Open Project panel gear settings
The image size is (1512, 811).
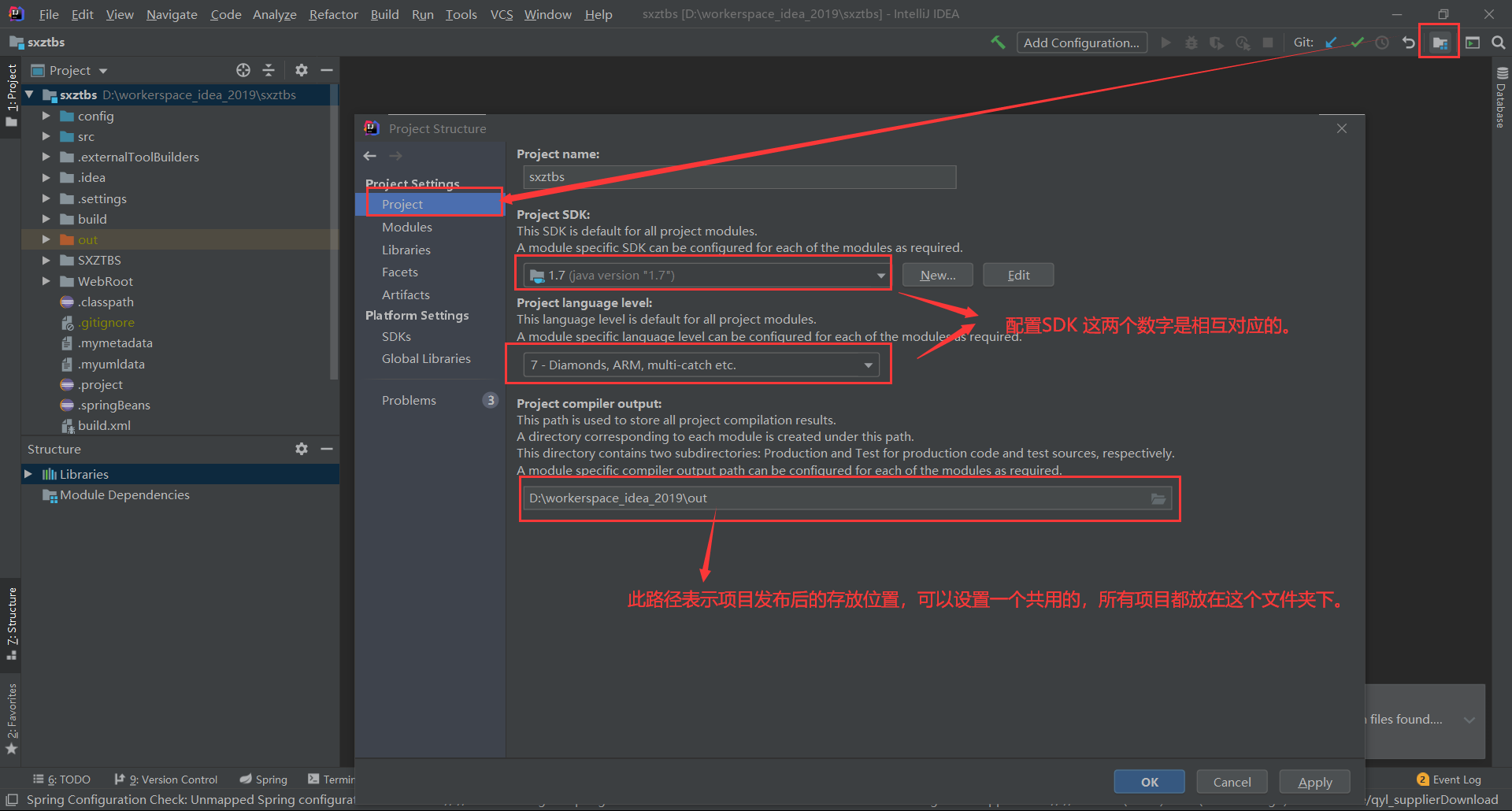[x=302, y=70]
